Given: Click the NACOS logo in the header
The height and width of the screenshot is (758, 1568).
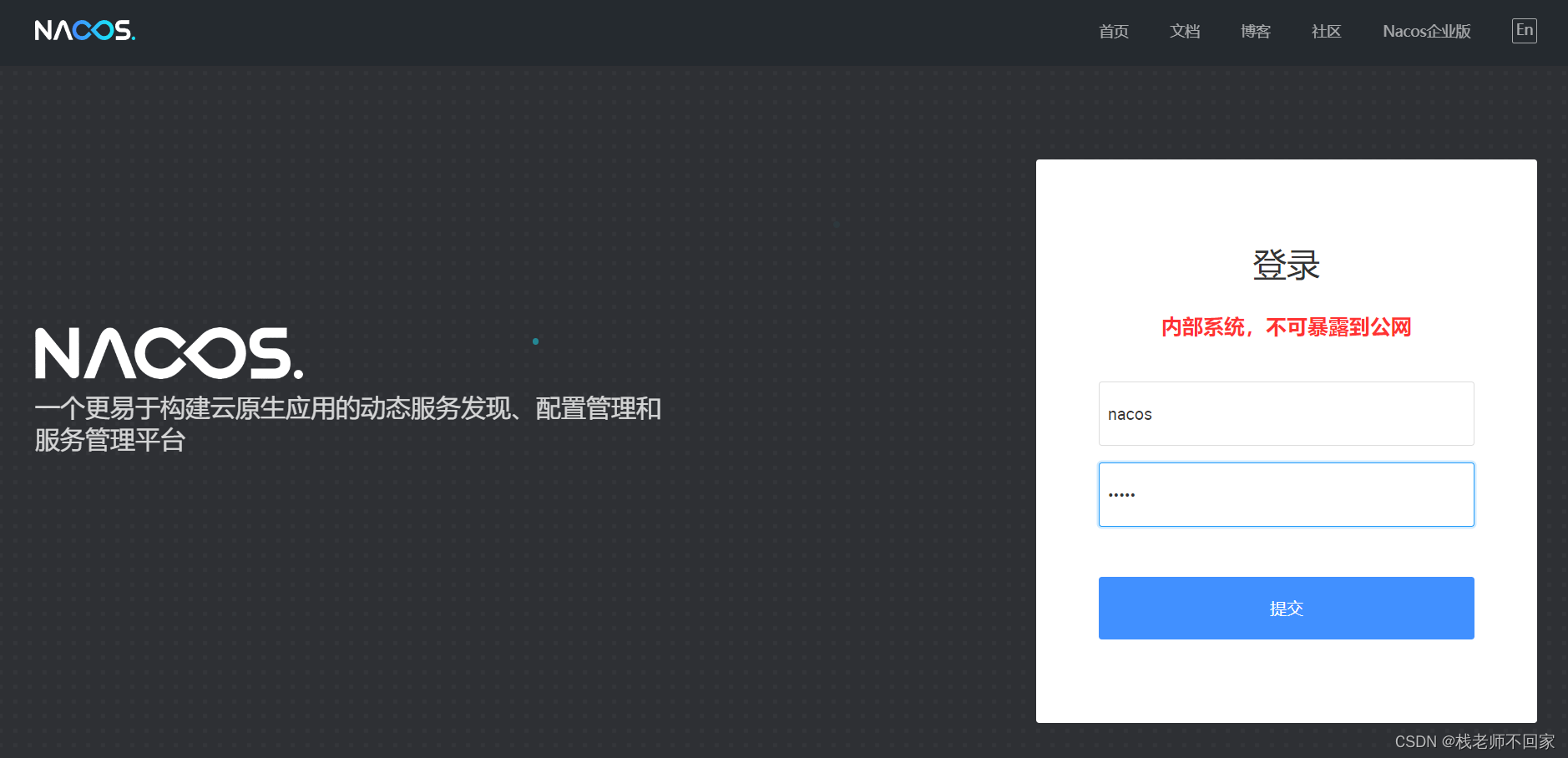Looking at the screenshot, I should click(x=84, y=31).
